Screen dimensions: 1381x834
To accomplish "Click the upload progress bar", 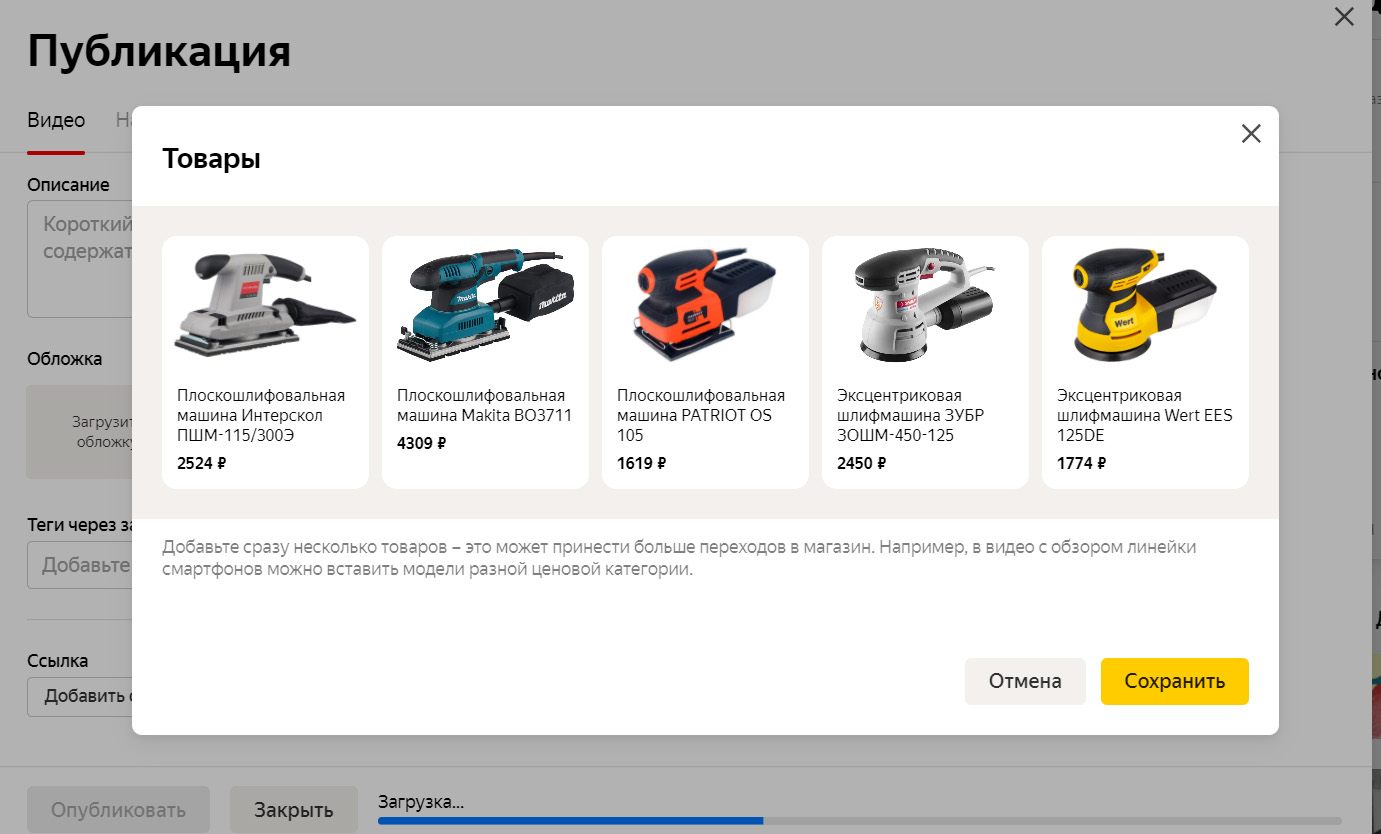I will point(860,821).
